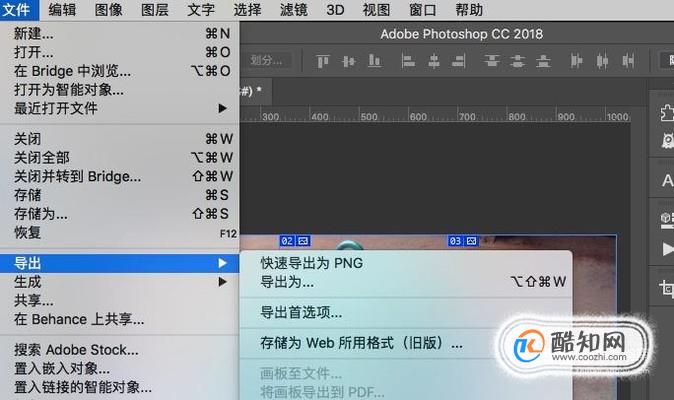Click the play actions panel icon

pos(668,249)
